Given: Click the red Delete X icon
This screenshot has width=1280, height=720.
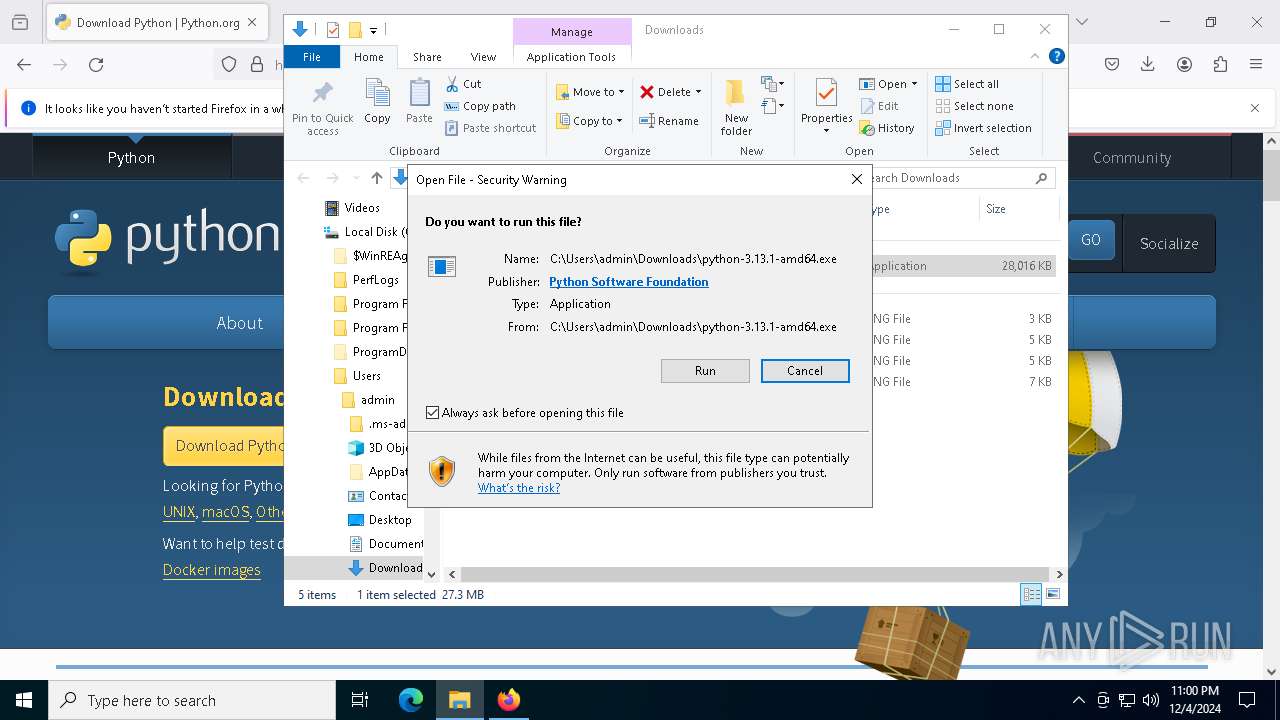Looking at the screenshot, I should tap(647, 92).
